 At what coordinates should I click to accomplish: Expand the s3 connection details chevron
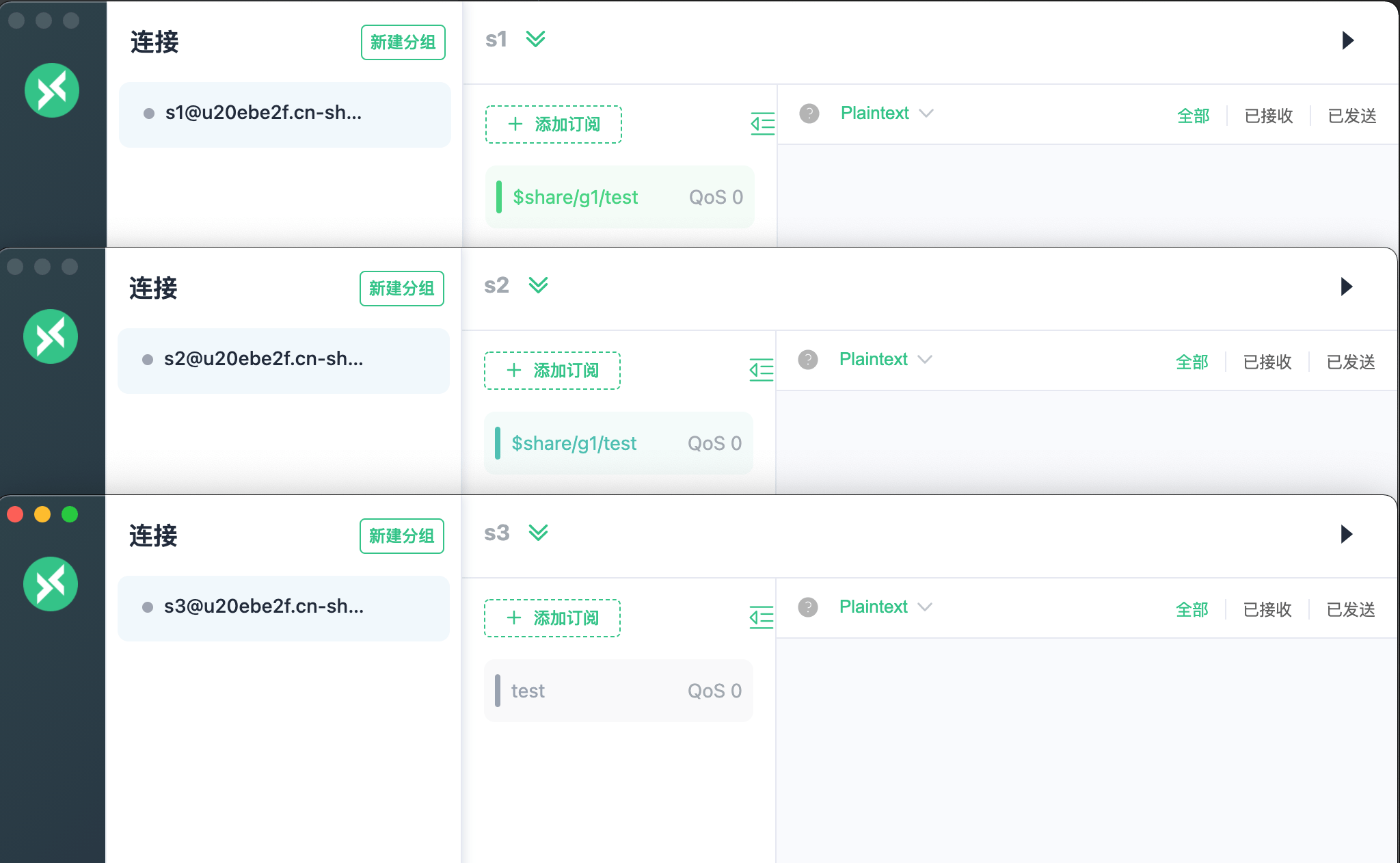pyautogui.click(x=539, y=533)
